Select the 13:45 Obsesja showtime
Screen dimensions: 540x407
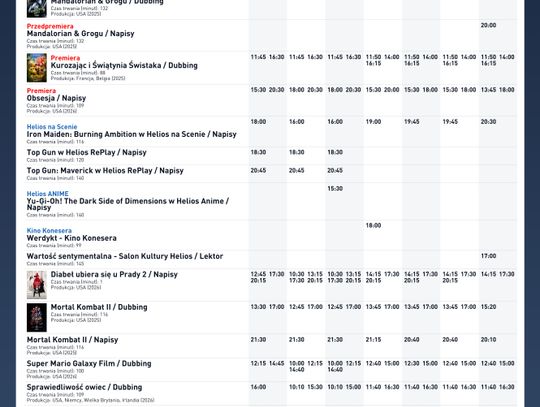(488, 90)
